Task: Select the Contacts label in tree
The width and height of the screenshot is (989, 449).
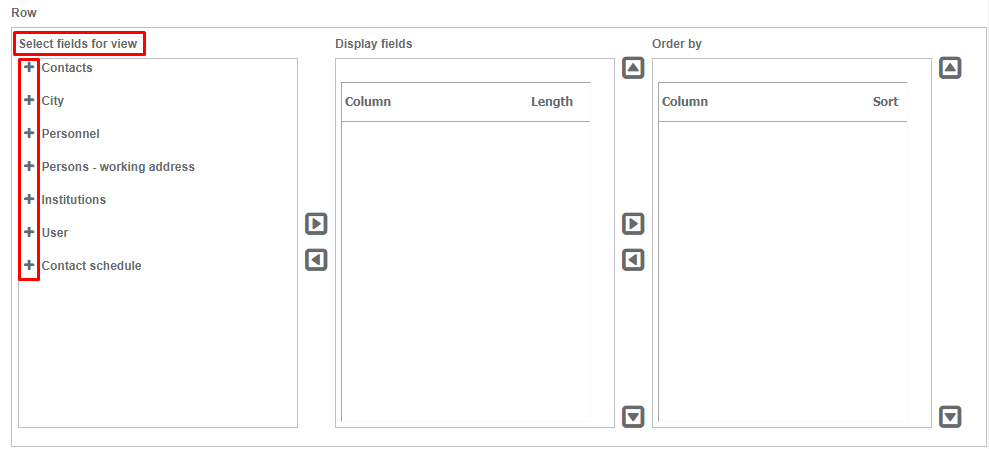Action: pyautogui.click(x=67, y=68)
